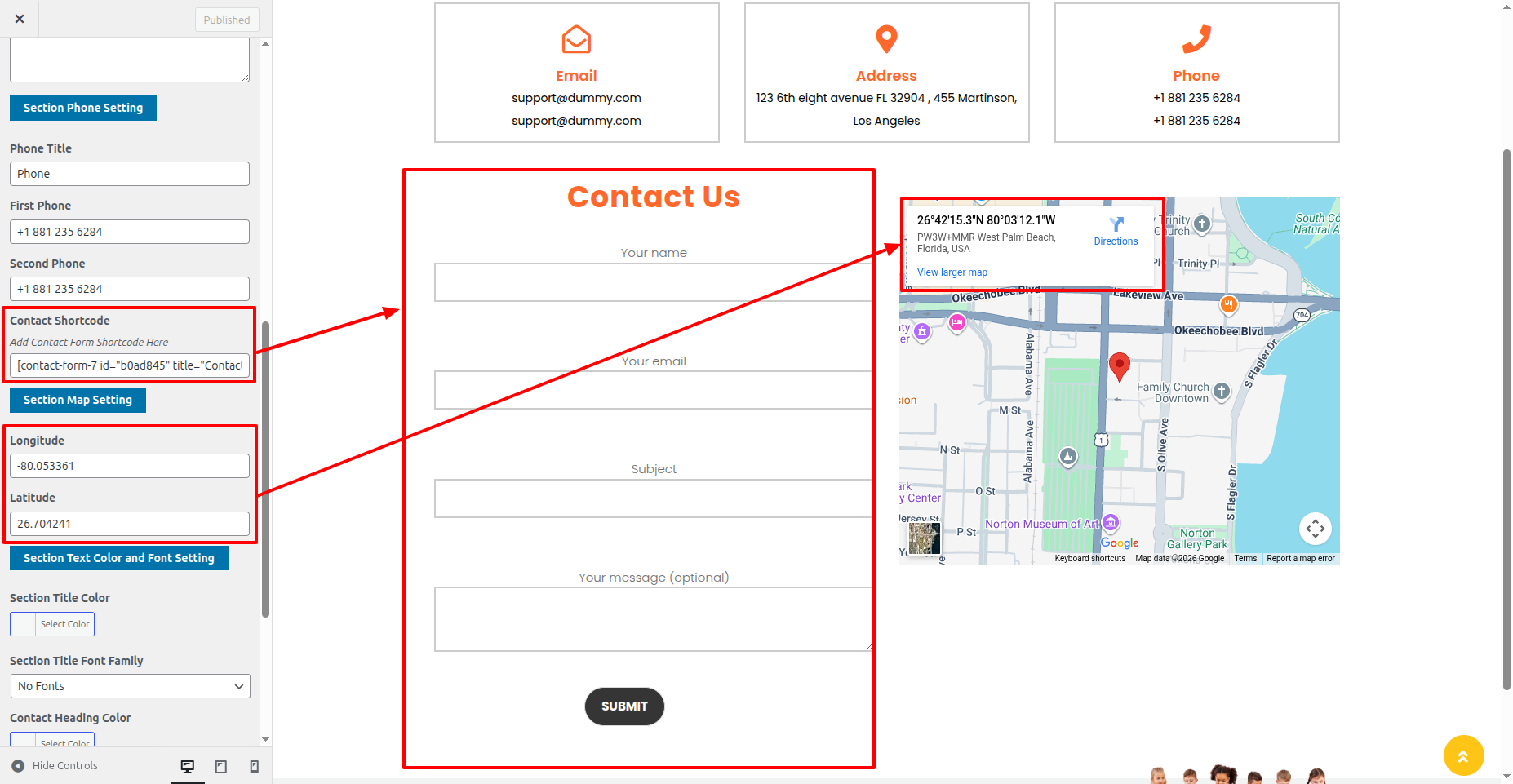Toggle map camera controls button

[1315, 529]
